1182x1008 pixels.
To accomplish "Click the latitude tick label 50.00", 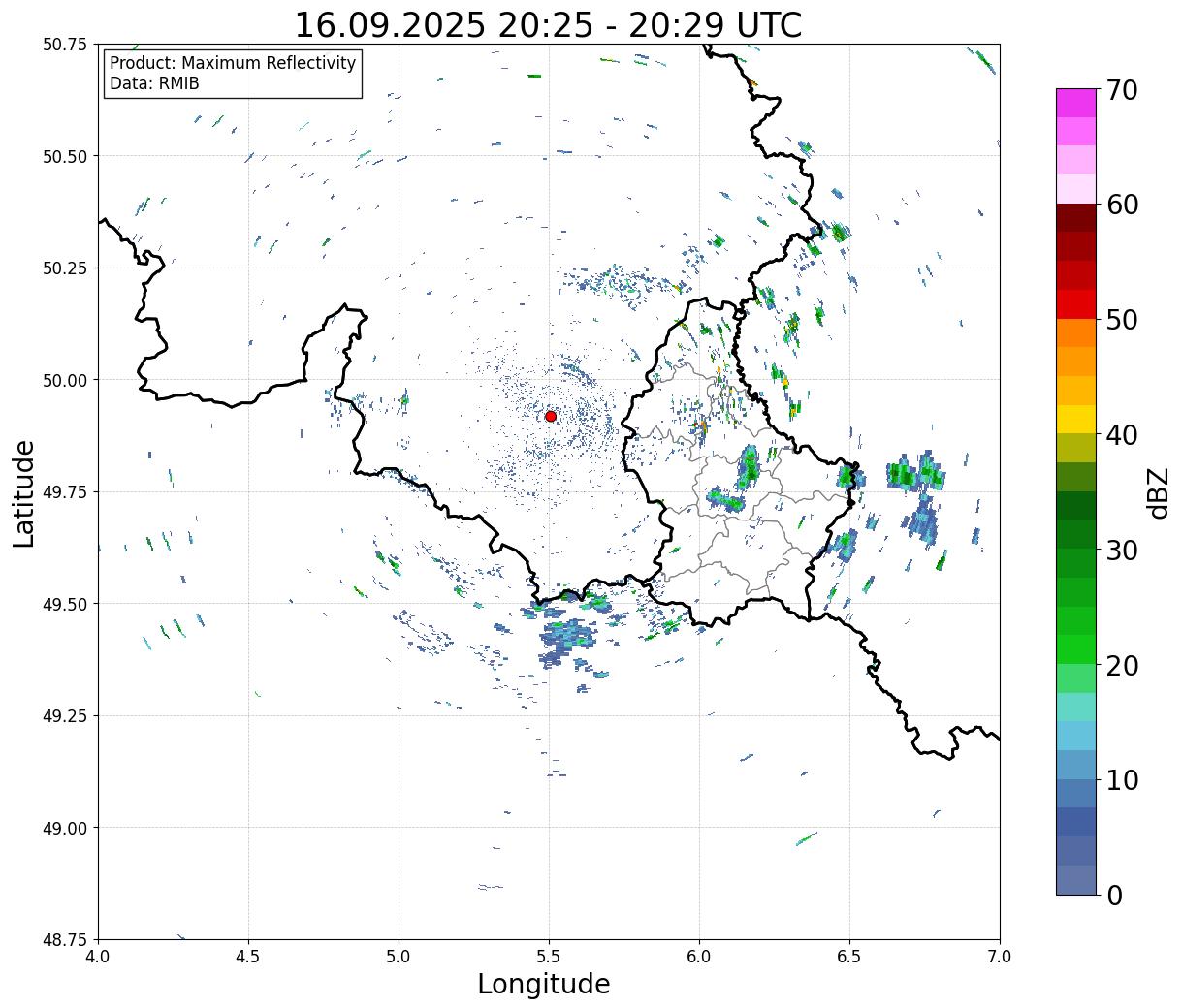I will pyautogui.click(x=65, y=380).
